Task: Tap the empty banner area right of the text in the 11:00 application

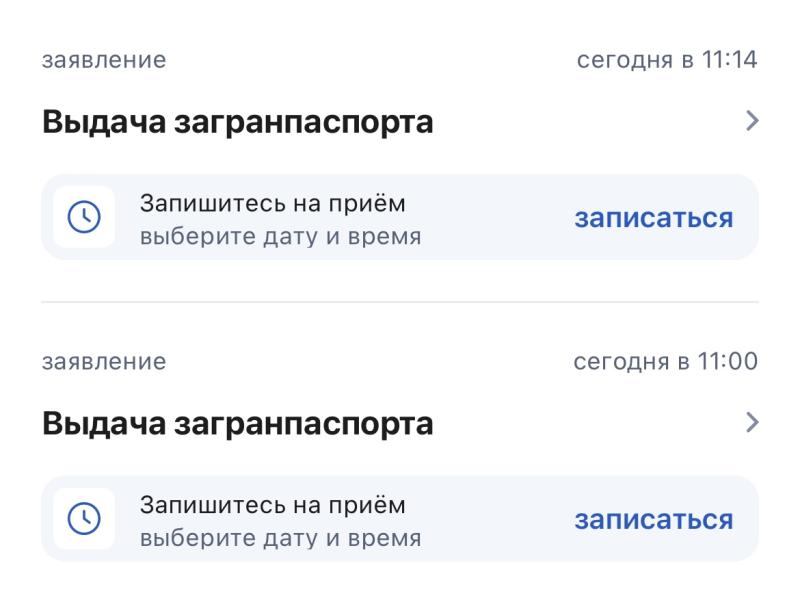Action: (495, 519)
